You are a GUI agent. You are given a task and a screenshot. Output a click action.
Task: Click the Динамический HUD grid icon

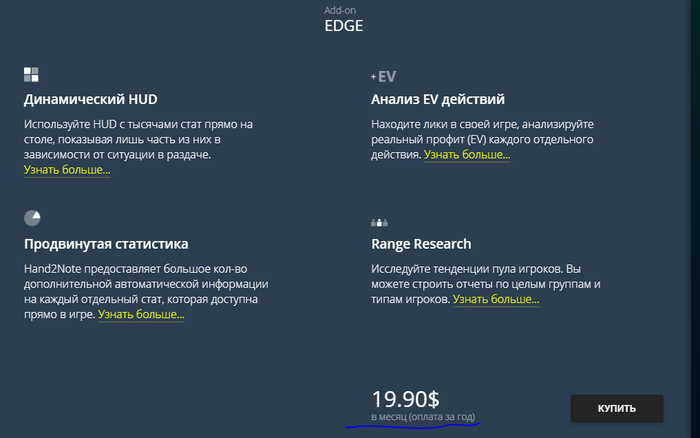(x=31, y=74)
